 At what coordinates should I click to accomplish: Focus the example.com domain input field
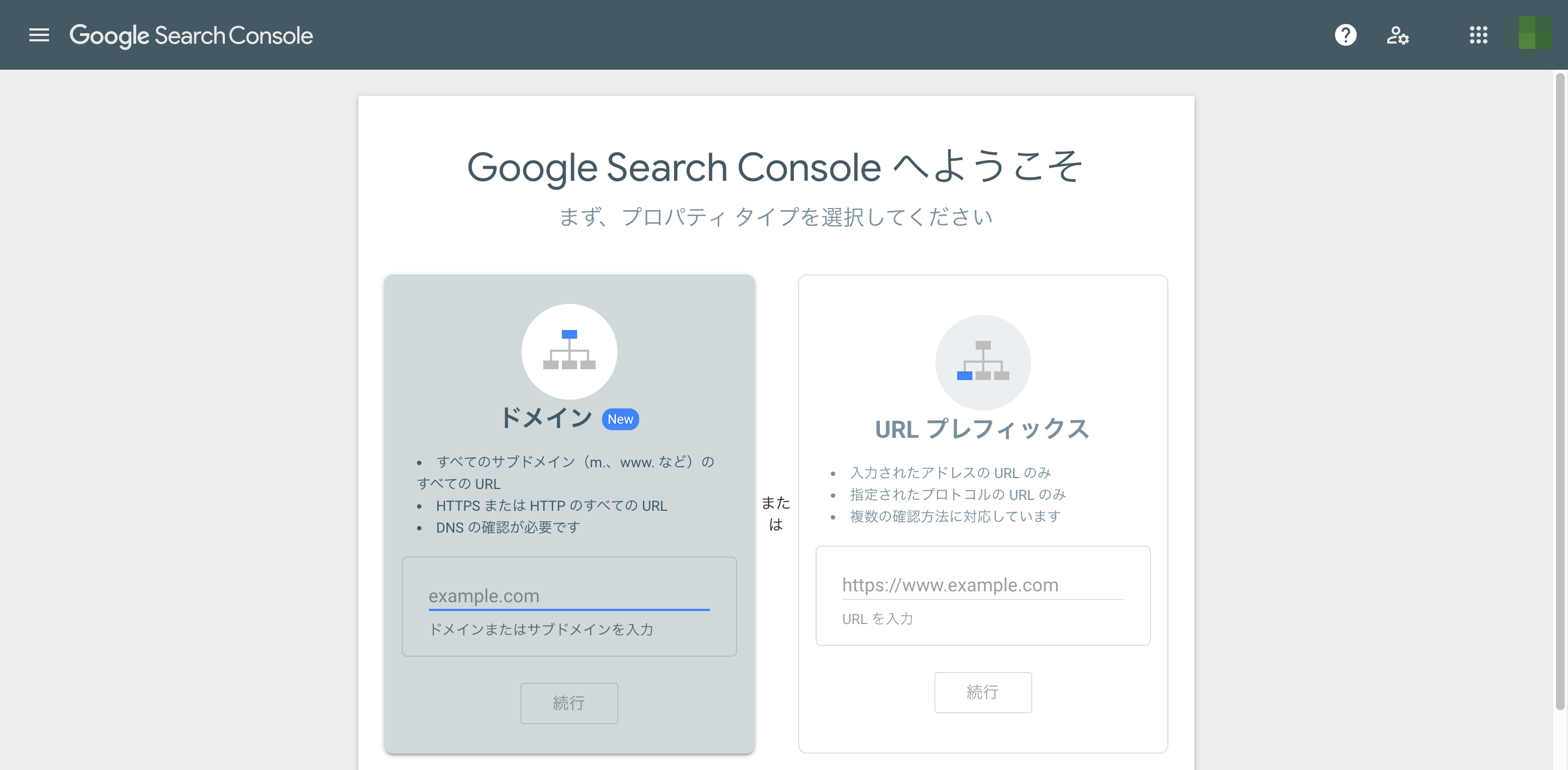pos(568,595)
